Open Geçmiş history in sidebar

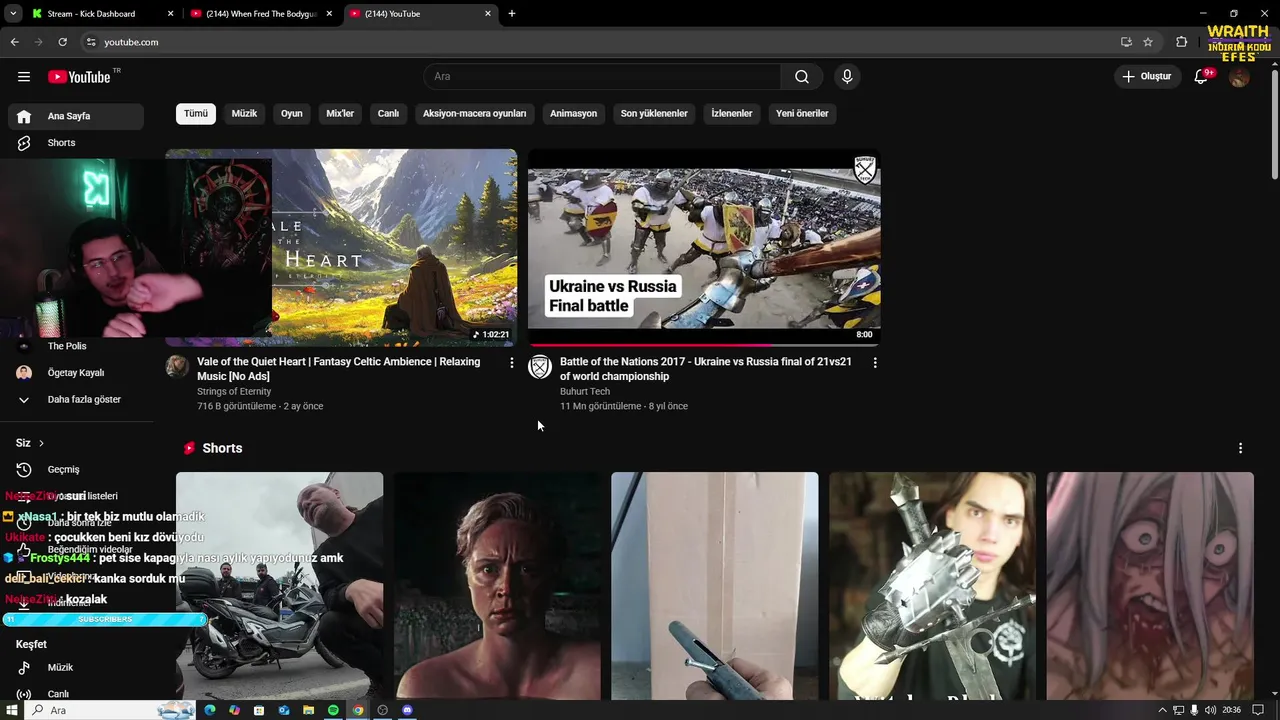pyautogui.click(x=76, y=470)
